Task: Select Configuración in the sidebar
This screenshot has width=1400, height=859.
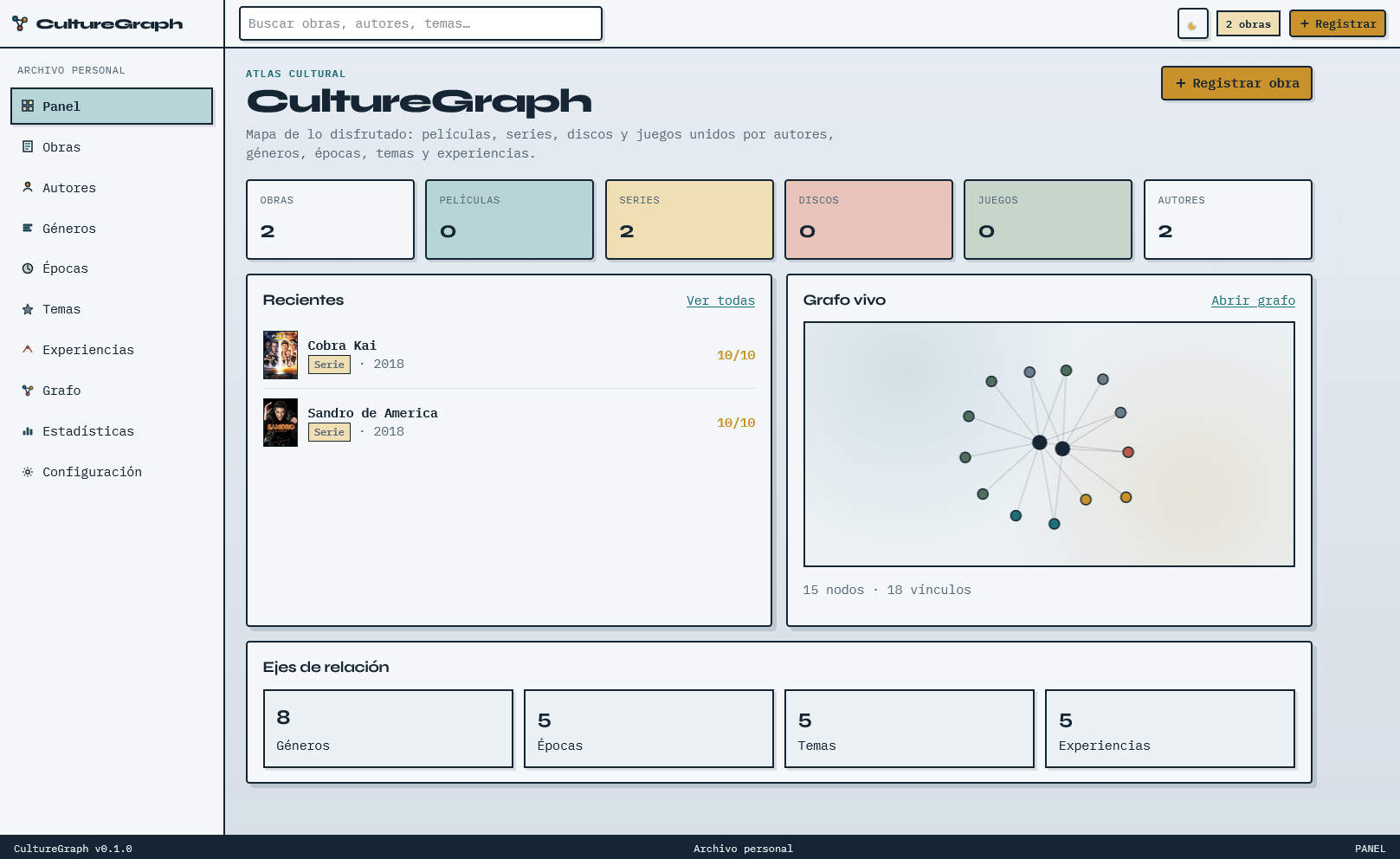Action: pyautogui.click(x=112, y=472)
